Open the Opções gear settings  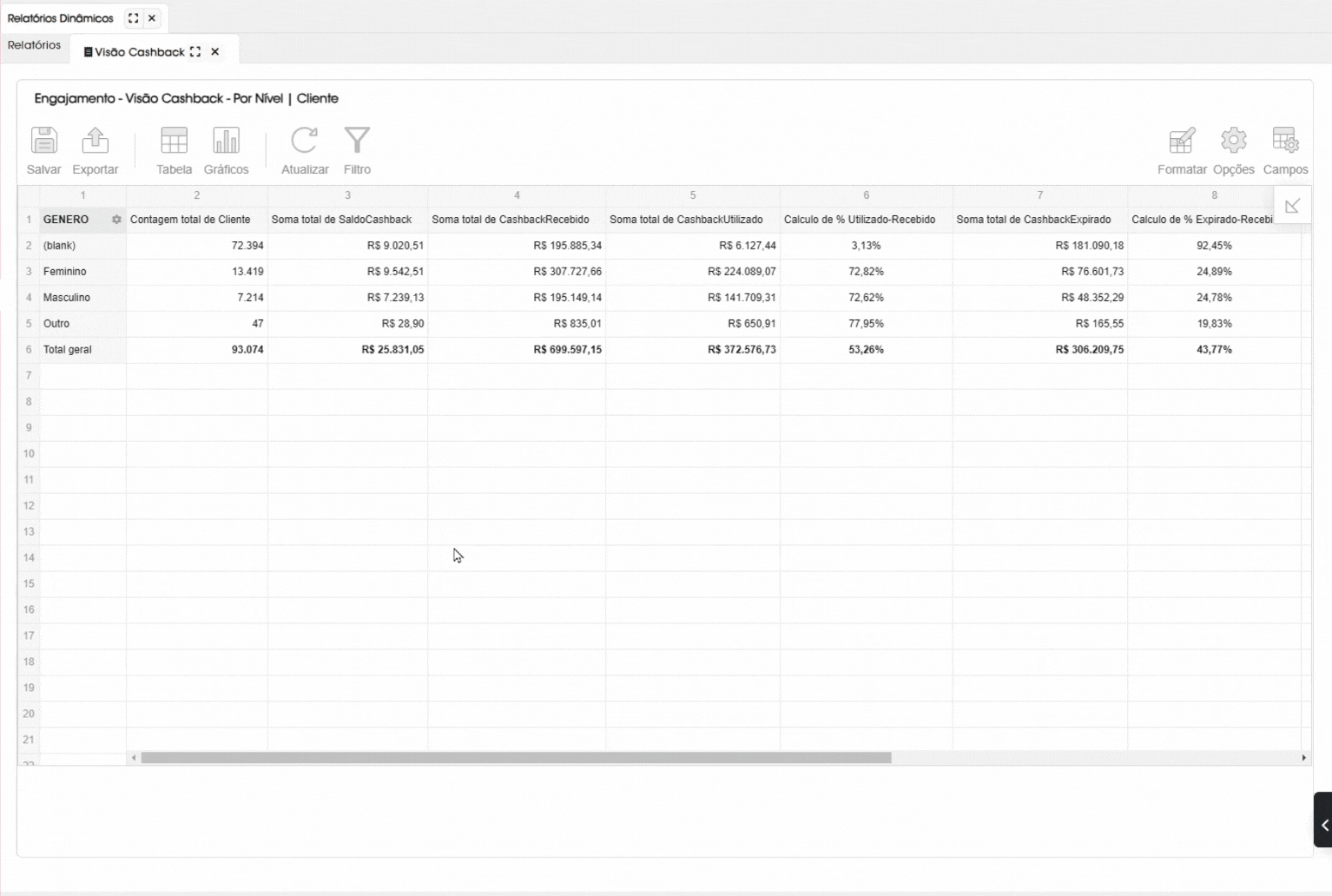(x=1233, y=142)
